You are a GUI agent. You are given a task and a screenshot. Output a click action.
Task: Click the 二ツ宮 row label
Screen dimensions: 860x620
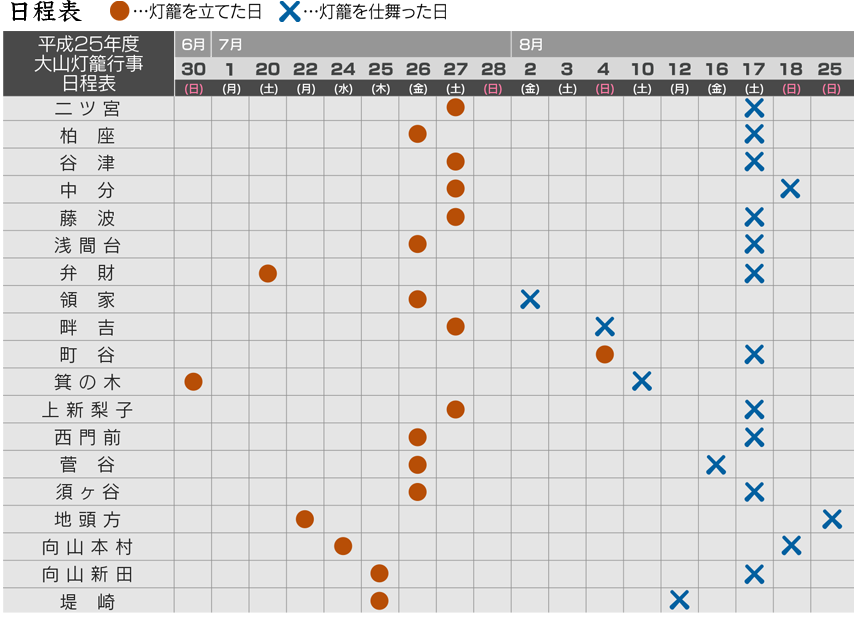[x=88, y=109]
